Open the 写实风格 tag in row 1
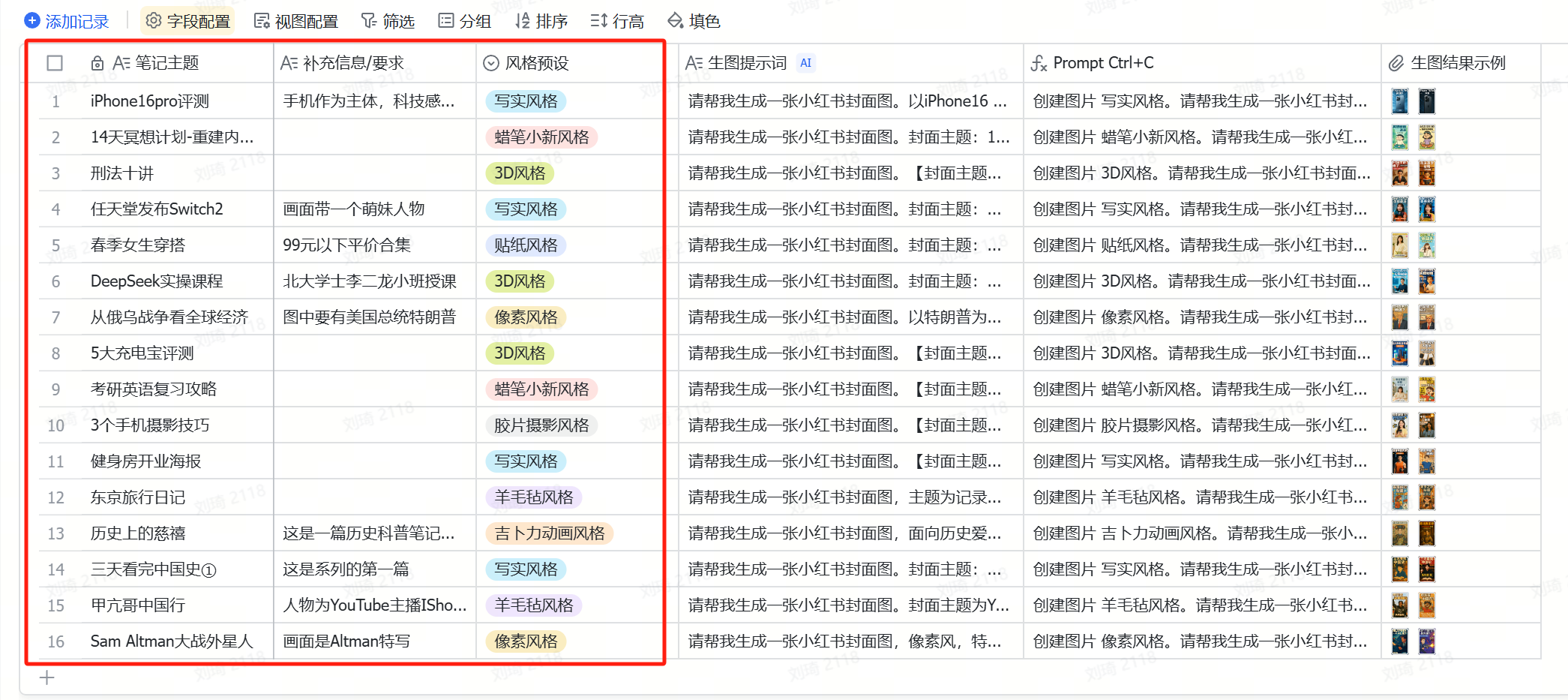Screen dimensions: 1568x700 pos(526,101)
